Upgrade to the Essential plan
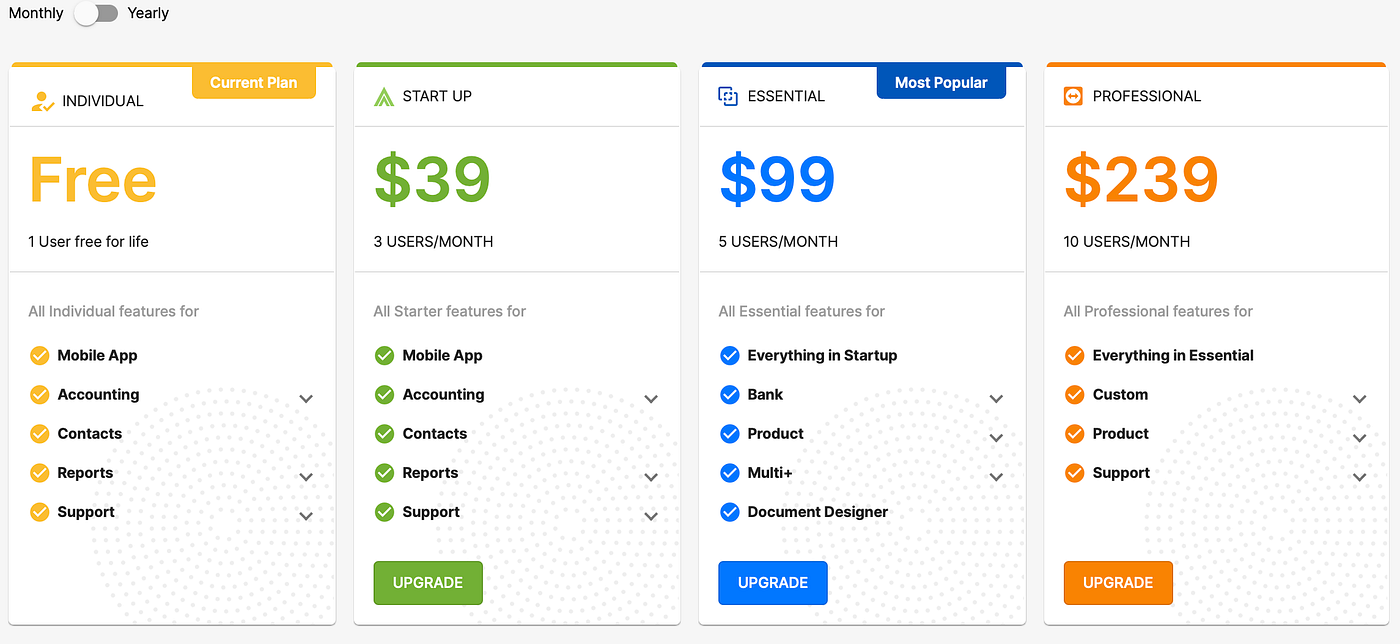The image size is (1400, 644). pyautogui.click(x=773, y=583)
